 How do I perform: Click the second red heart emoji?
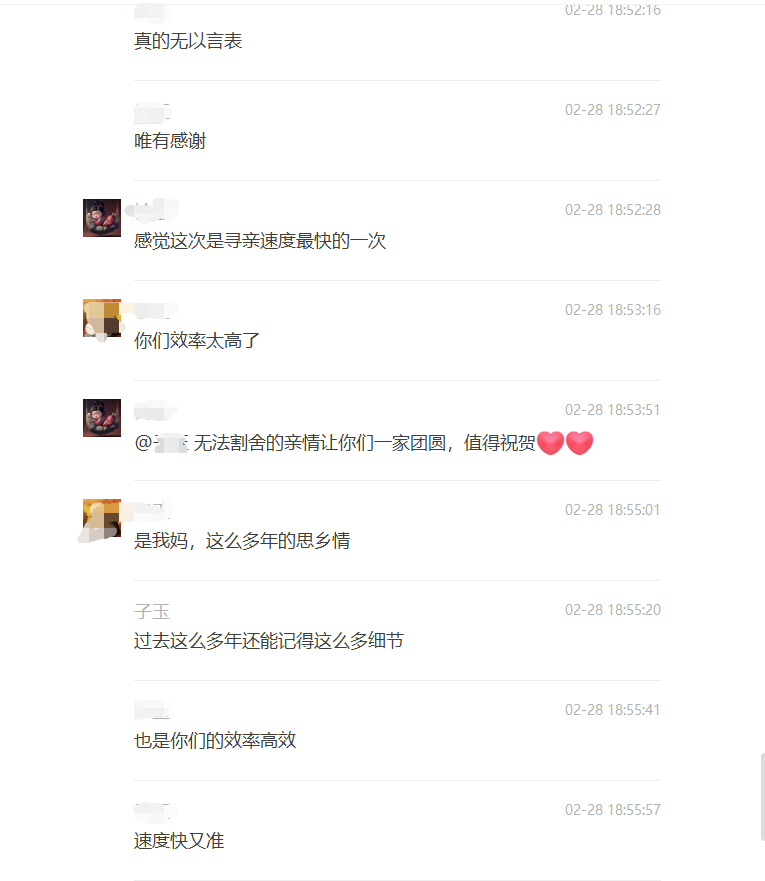(x=579, y=443)
